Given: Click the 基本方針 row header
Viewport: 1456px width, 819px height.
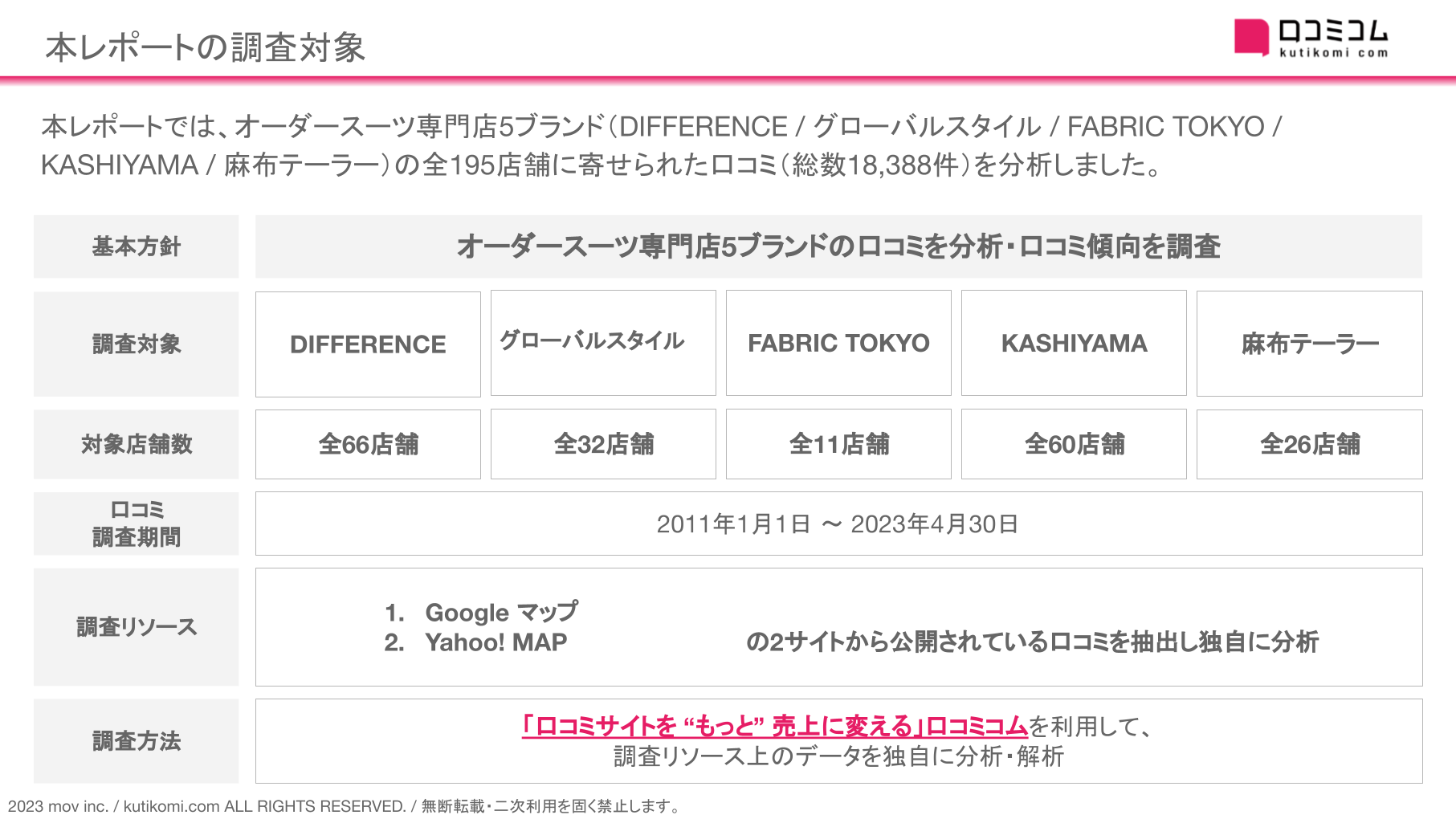Looking at the screenshot, I should pos(137,247).
